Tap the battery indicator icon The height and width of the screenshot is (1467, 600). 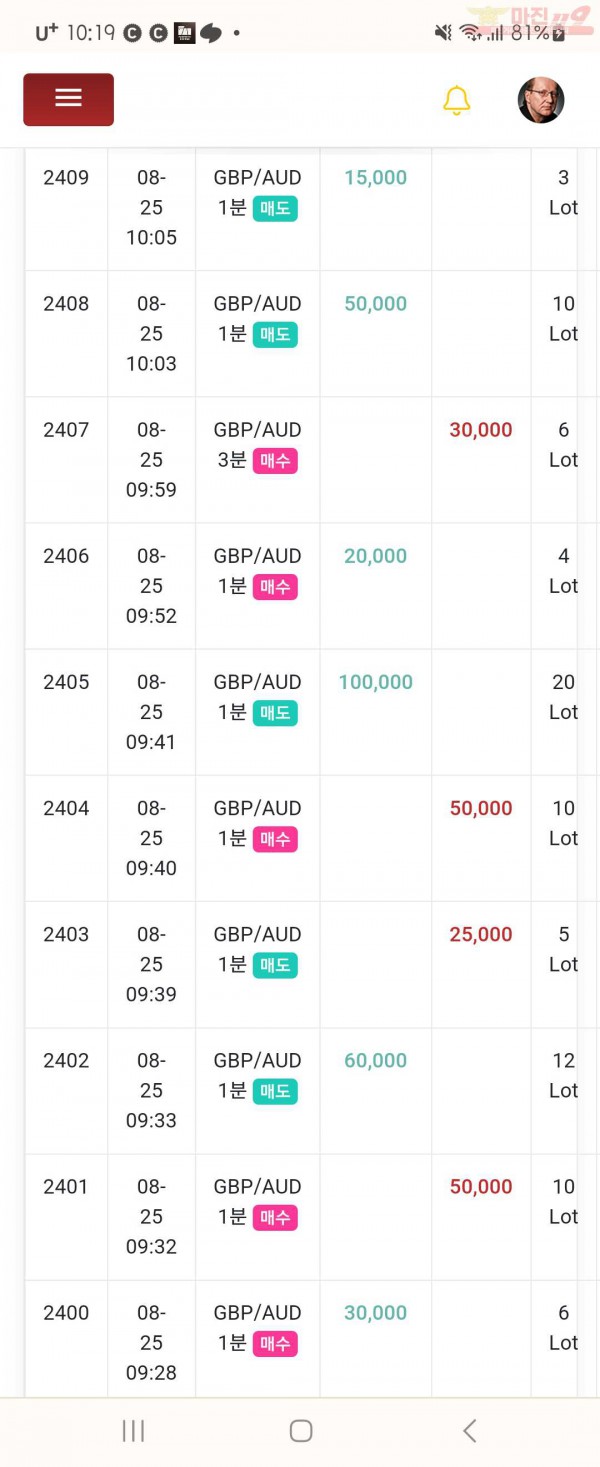pyautogui.click(x=559, y=34)
